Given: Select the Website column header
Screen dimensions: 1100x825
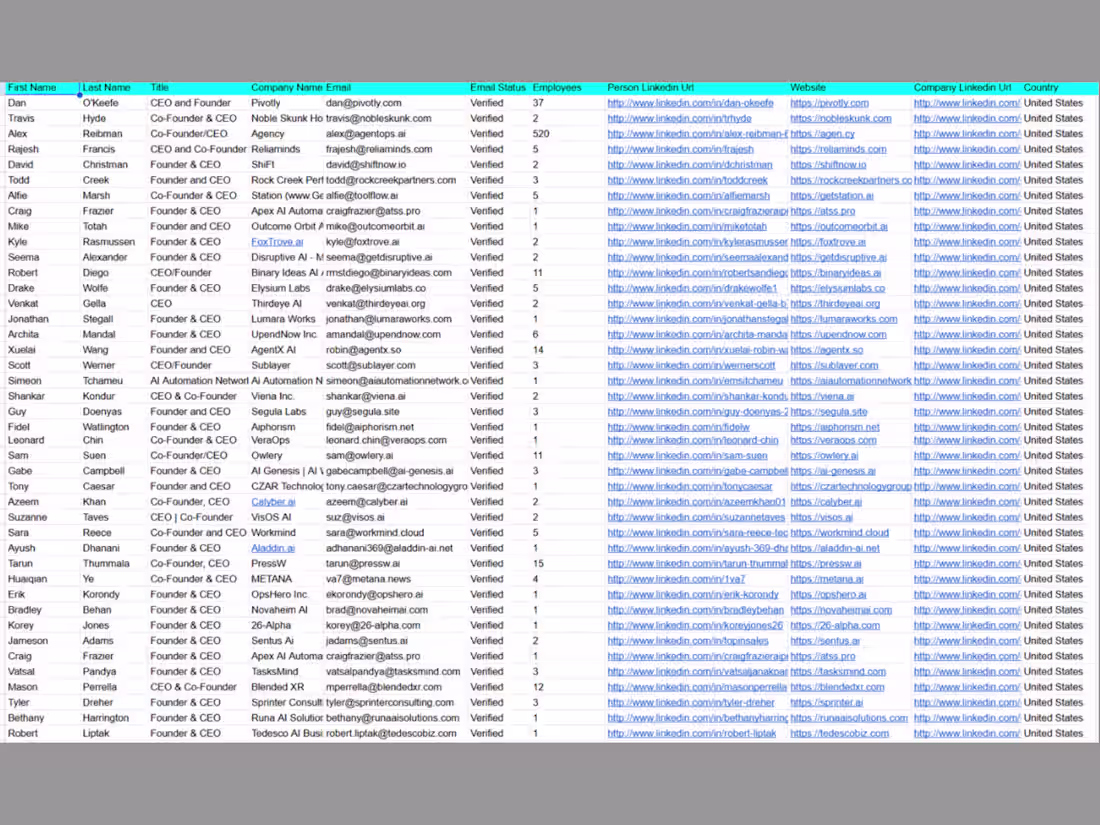Looking at the screenshot, I should click(807, 88).
